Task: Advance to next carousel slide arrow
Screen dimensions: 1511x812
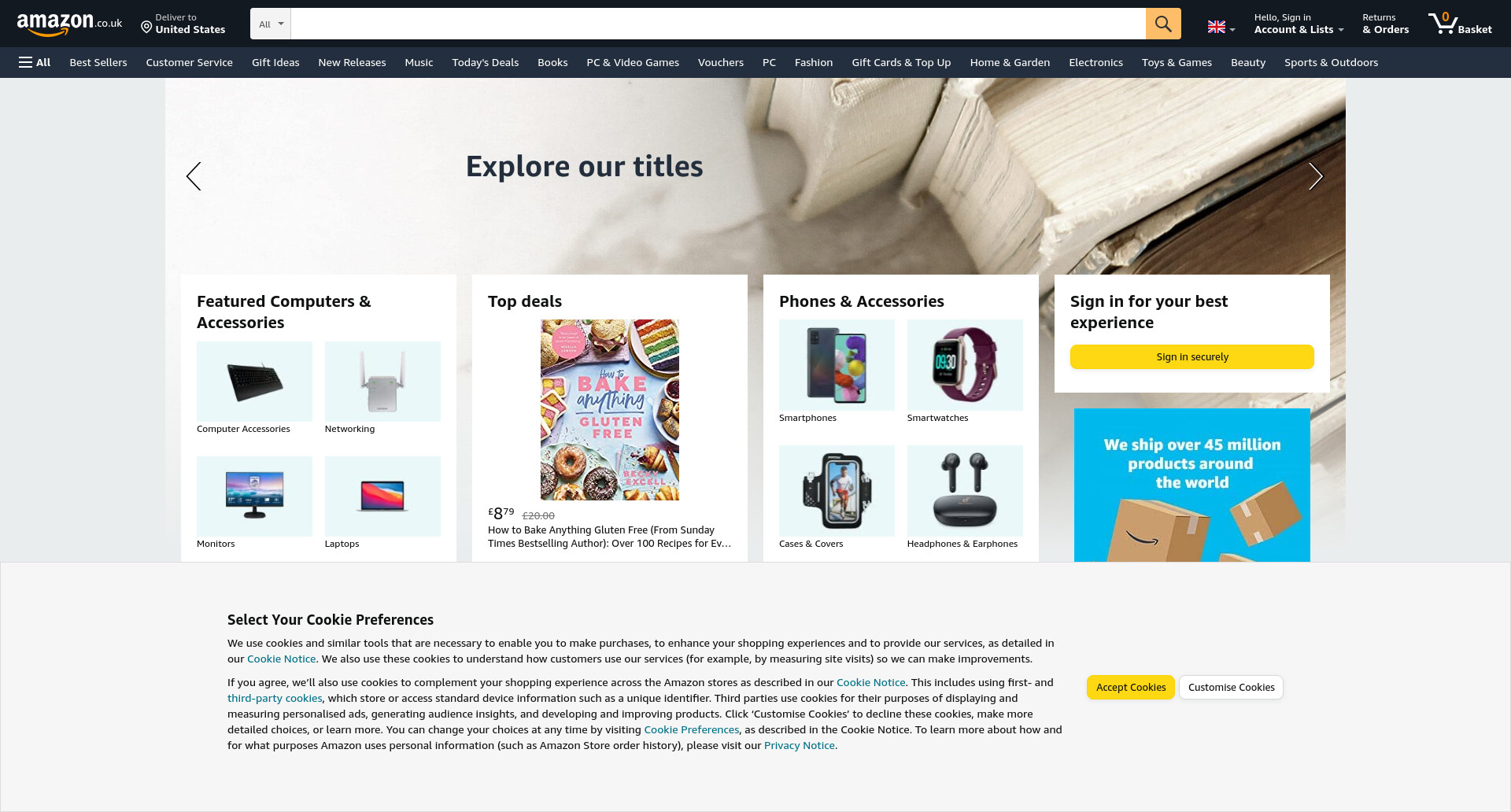Action: click(1315, 176)
